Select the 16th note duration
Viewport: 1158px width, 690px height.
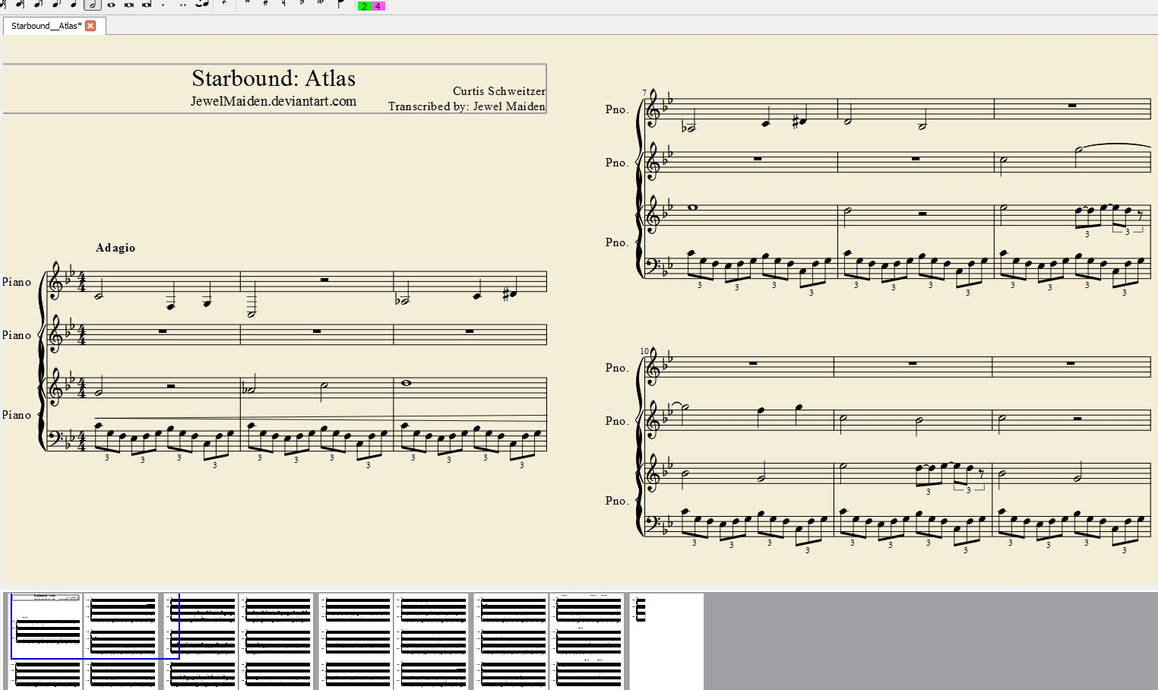click(x=38, y=4)
